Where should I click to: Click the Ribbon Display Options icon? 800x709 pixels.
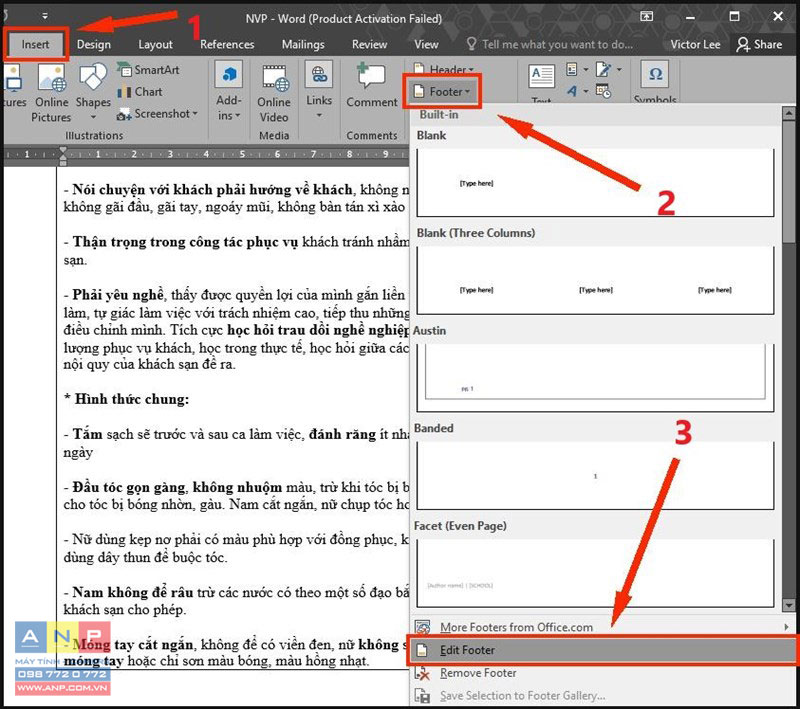[646, 16]
